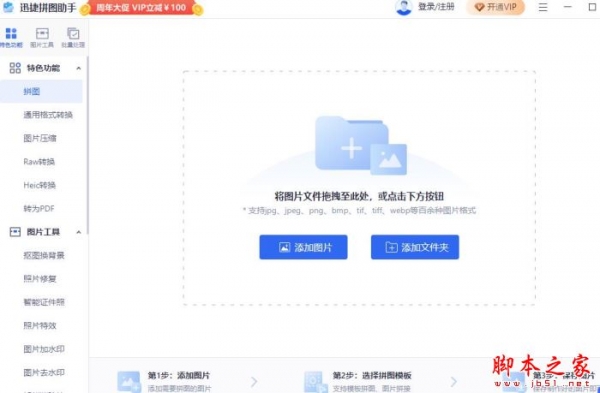The height and width of the screenshot is (393, 600).
Task: Click the 迅捷拼图助手 app logo icon
Action: coord(8,7)
